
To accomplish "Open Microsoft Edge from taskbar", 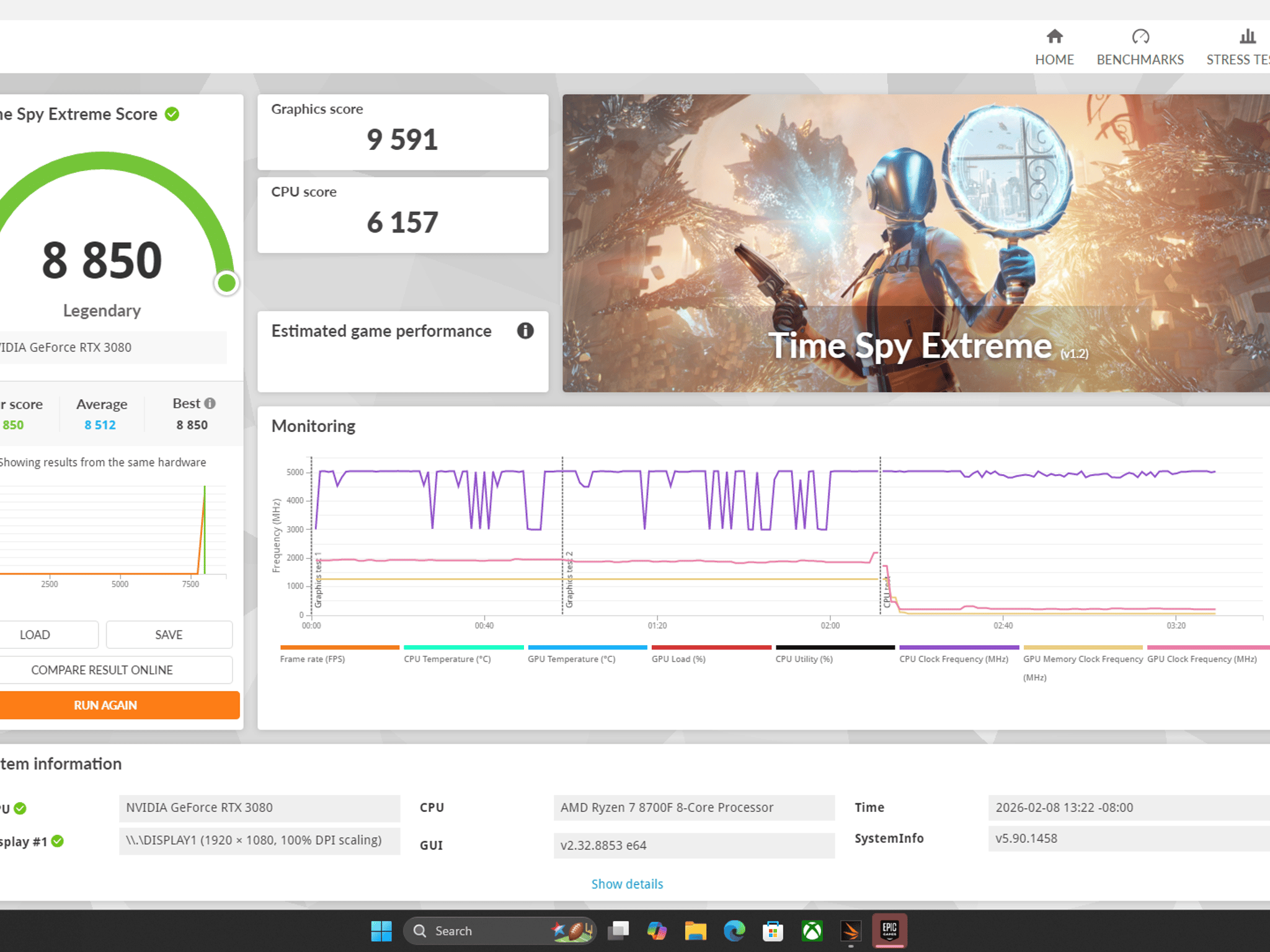I will point(734,931).
